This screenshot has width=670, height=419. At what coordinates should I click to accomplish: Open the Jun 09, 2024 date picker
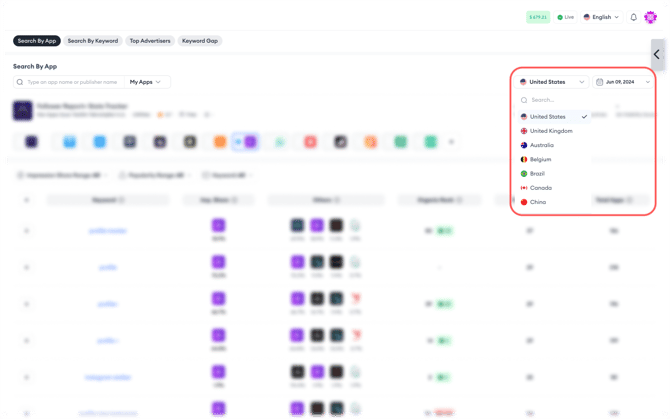[x=622, y=82]
